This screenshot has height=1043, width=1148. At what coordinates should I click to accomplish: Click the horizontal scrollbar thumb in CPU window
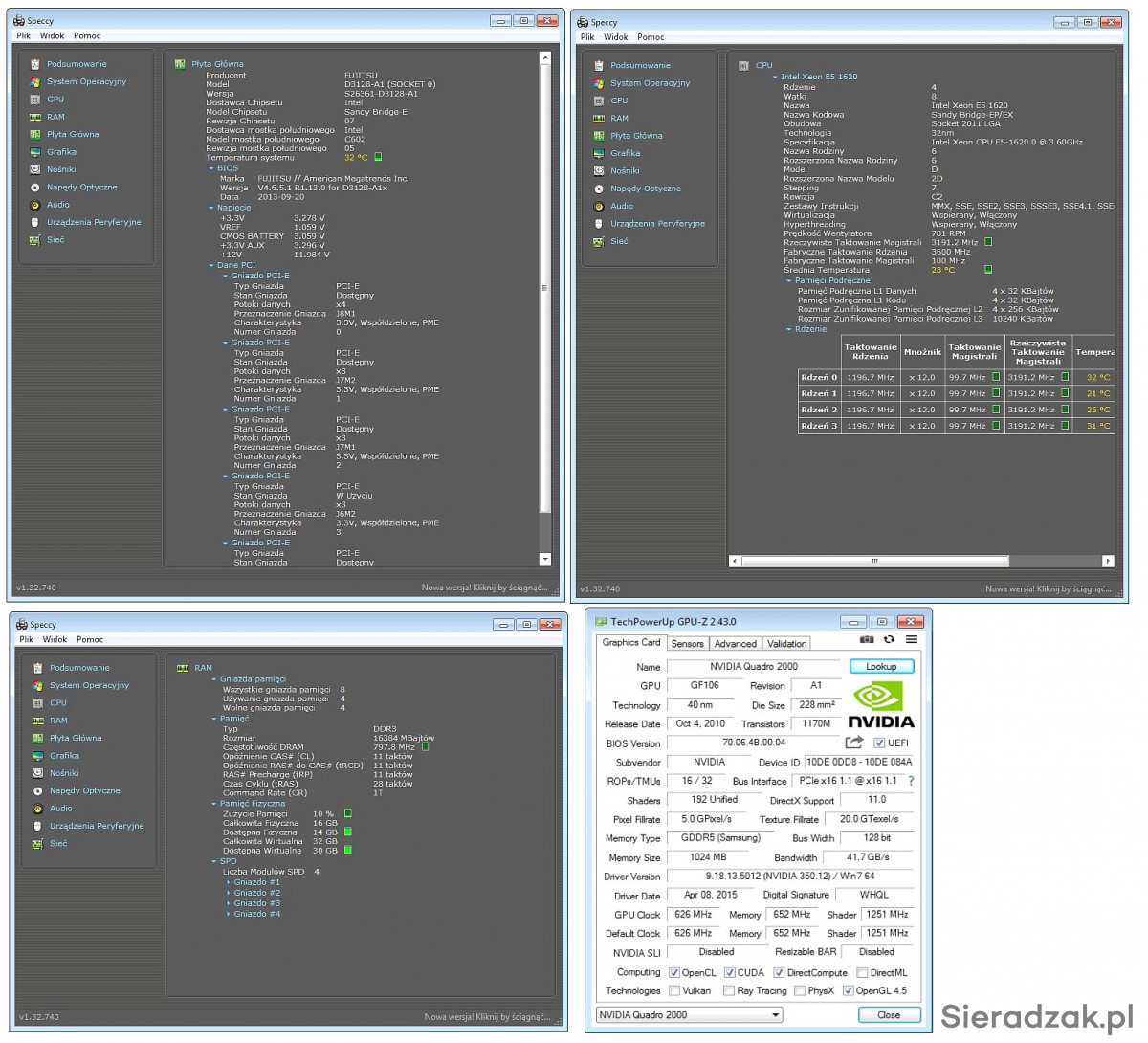point(874,561)
